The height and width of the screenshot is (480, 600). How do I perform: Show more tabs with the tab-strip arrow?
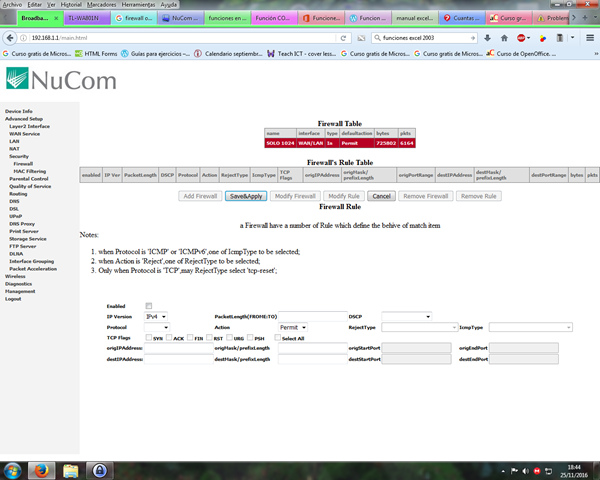(x=574, y=18)
